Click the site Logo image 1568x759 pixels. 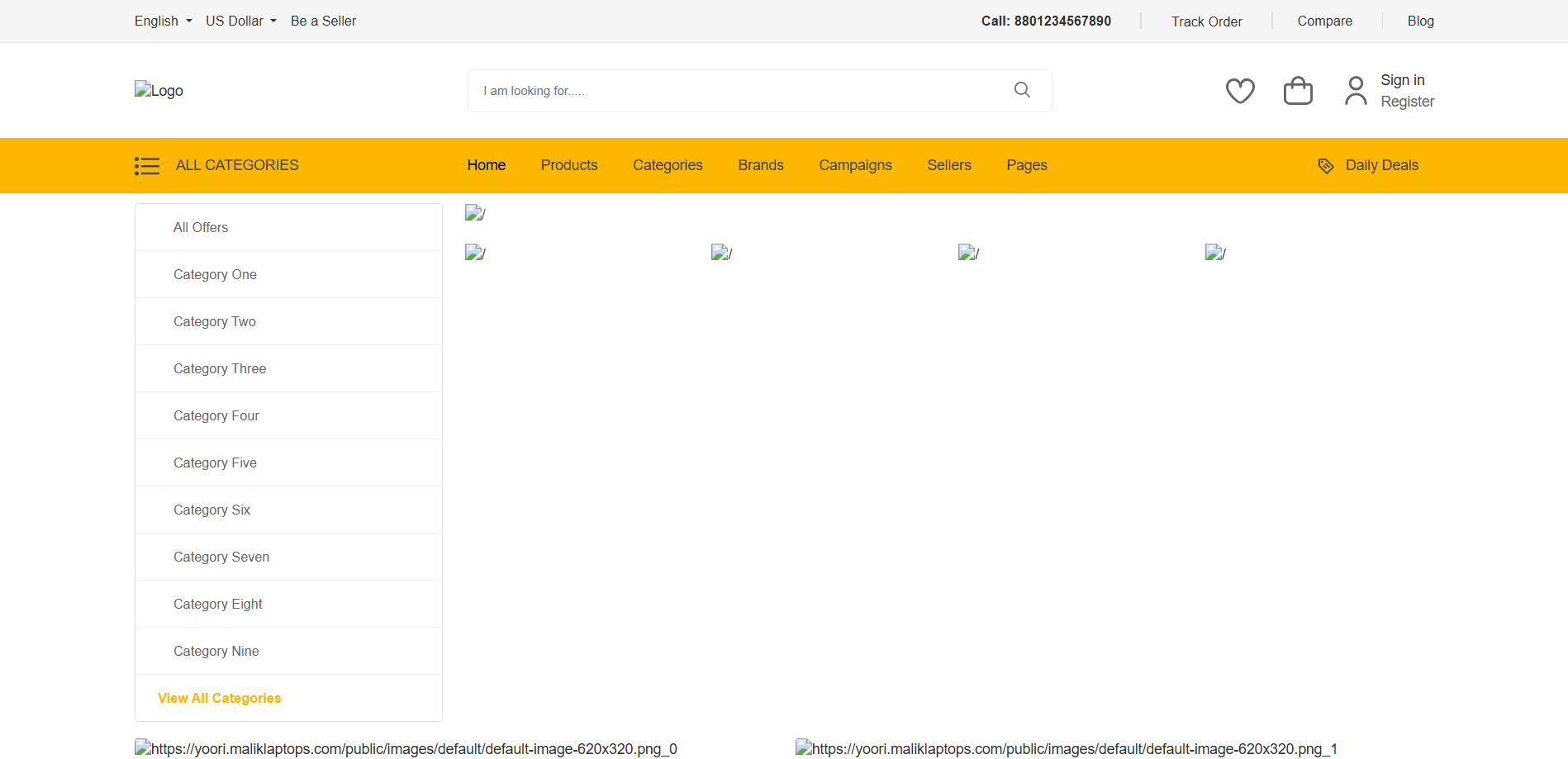(x=159, y=90)
